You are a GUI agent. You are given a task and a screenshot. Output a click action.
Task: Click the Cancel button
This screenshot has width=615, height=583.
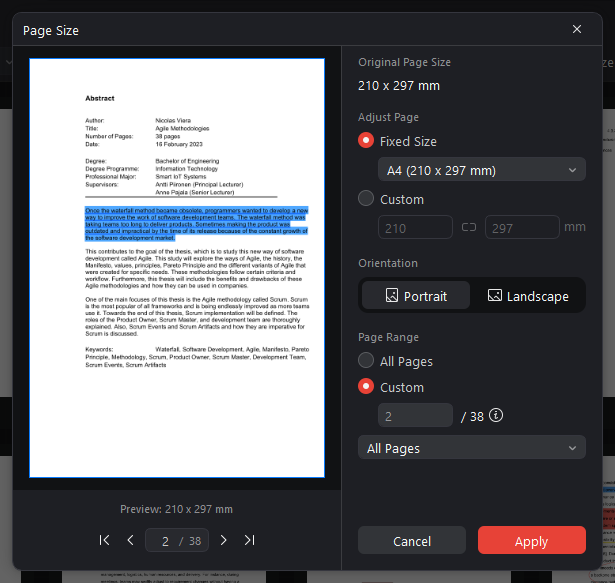(x=412, y=541)
